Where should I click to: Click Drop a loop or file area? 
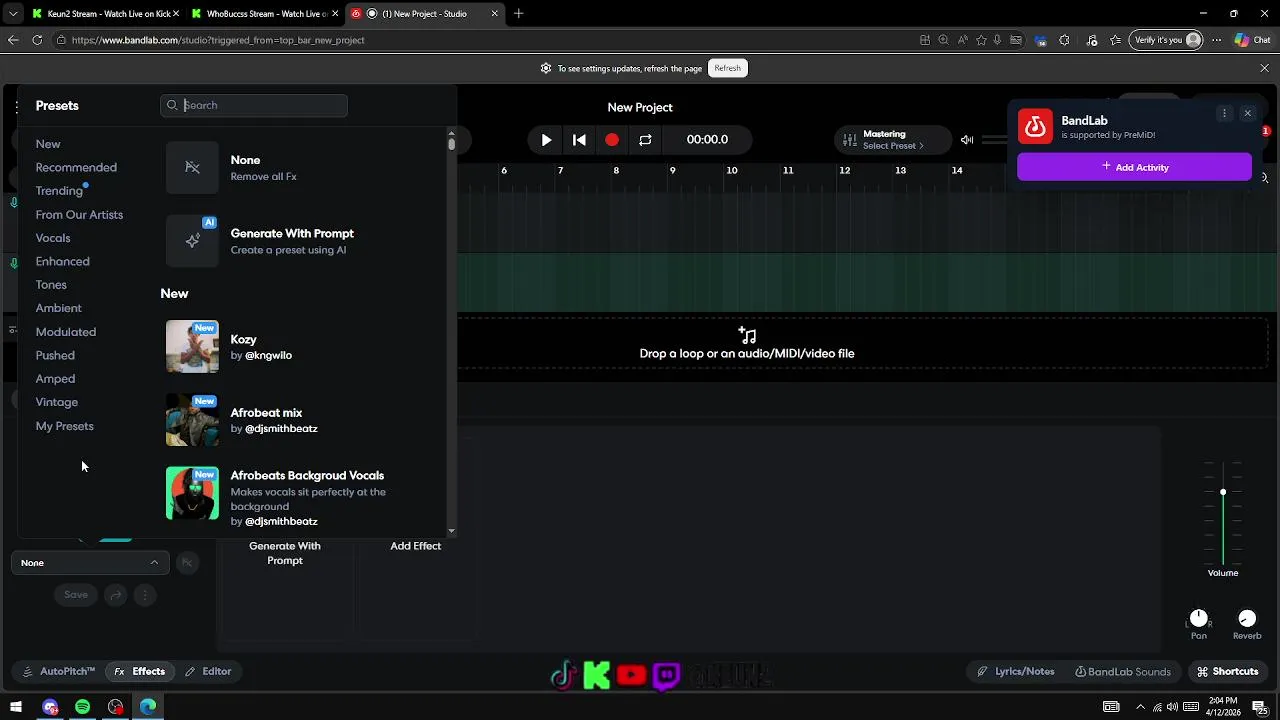(746, 344)
